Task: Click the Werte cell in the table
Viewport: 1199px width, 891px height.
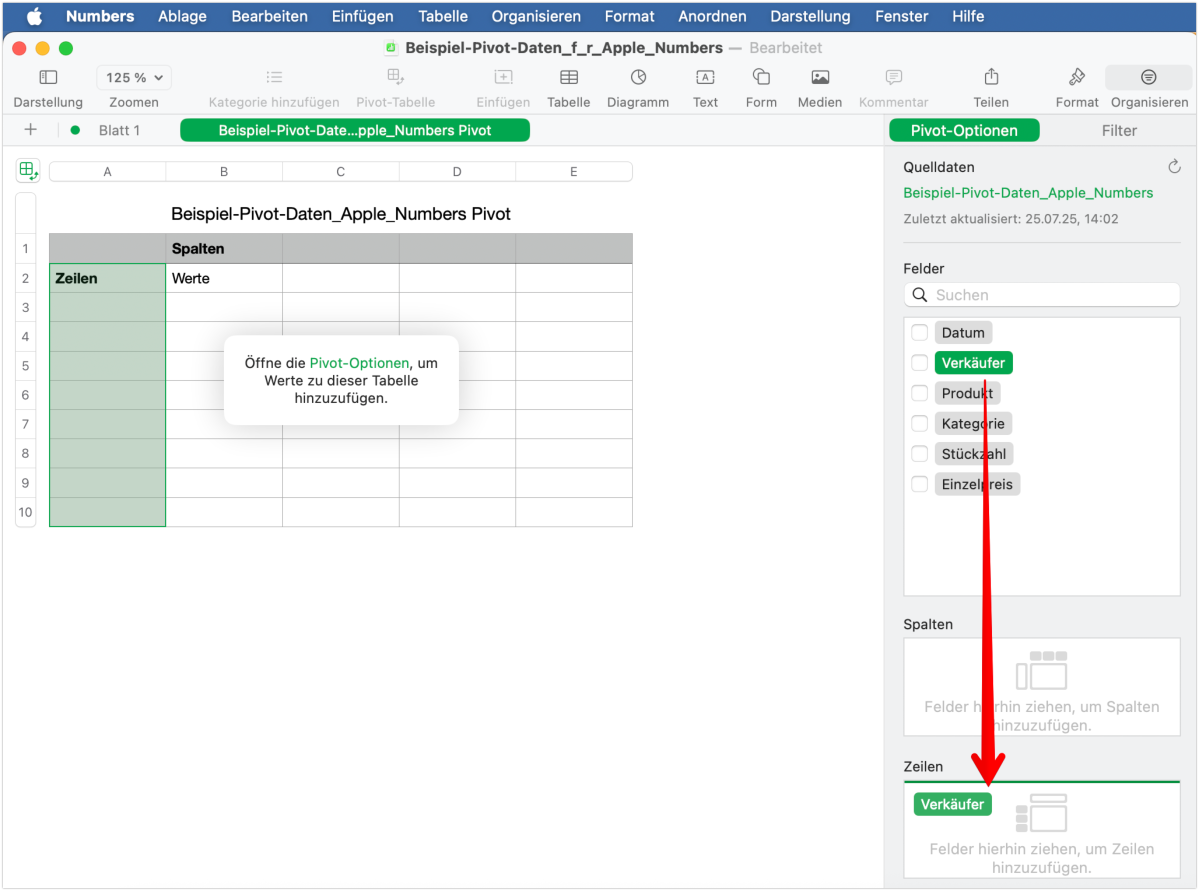Action: coord(224,278)
